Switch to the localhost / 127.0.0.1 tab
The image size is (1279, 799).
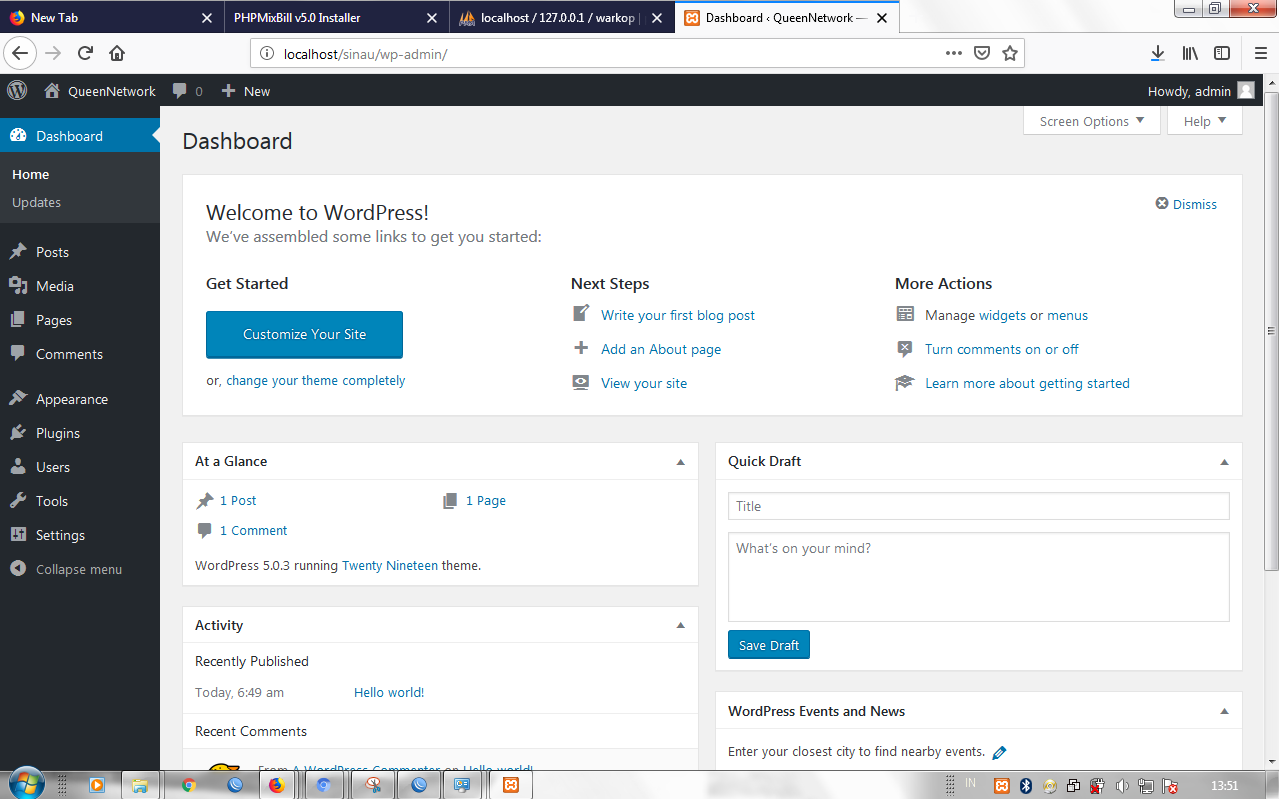click(x=560, y=17)
